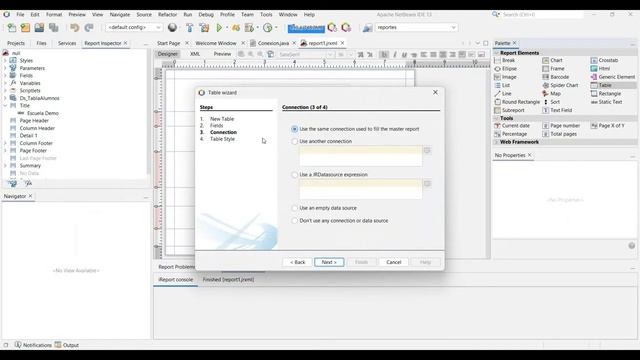The width and height of the screenshot is (640, 360).
Task: Select 'Use the same connection' radio option
Action: pyautogui.click(x=294, y=129)
